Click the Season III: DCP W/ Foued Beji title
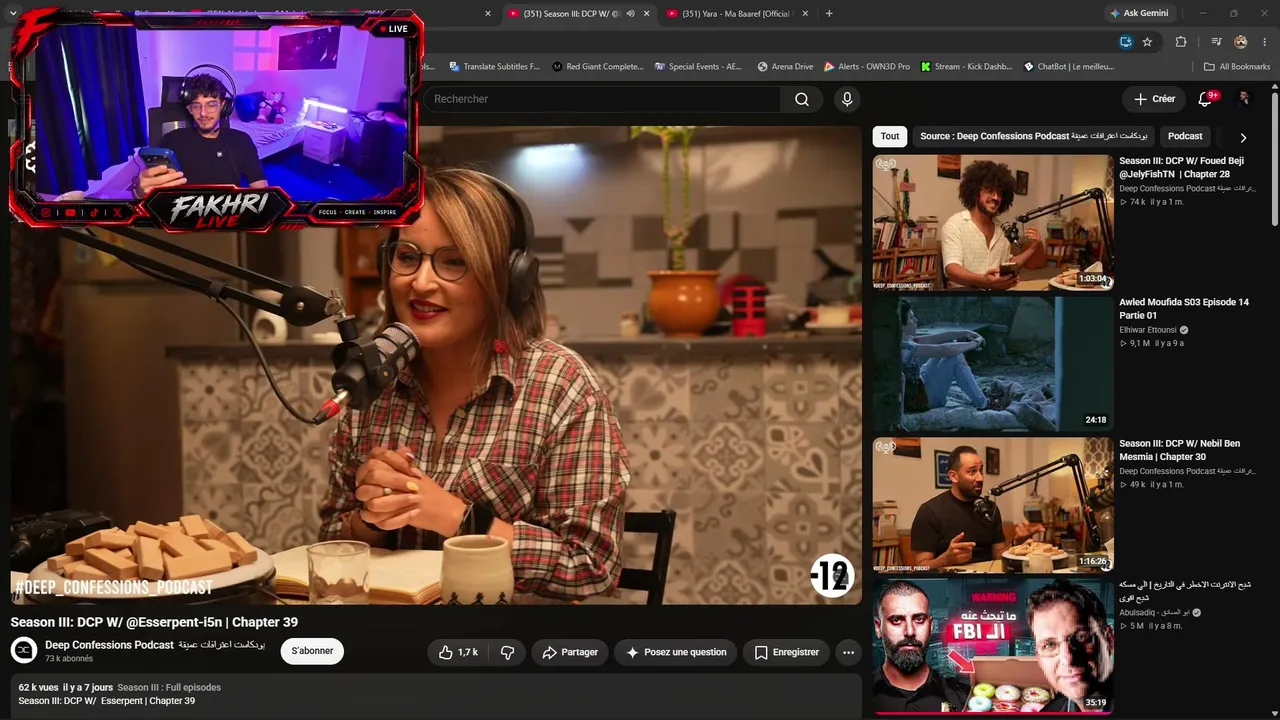Image resolution: width=1280 pixels, height=720 pixels. pyautogui.click(x=1181, y=167)
